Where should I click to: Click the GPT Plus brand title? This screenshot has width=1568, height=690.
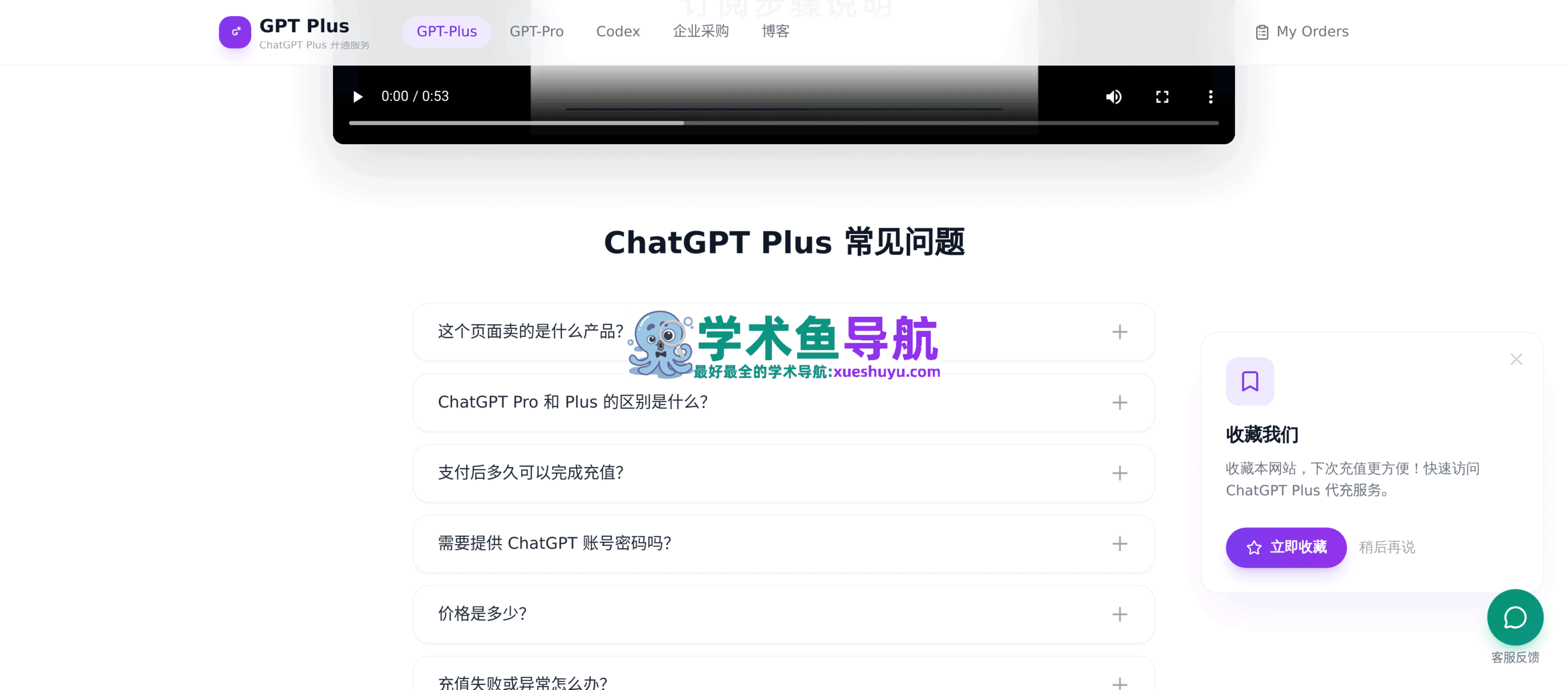click(x=304, y=25)
